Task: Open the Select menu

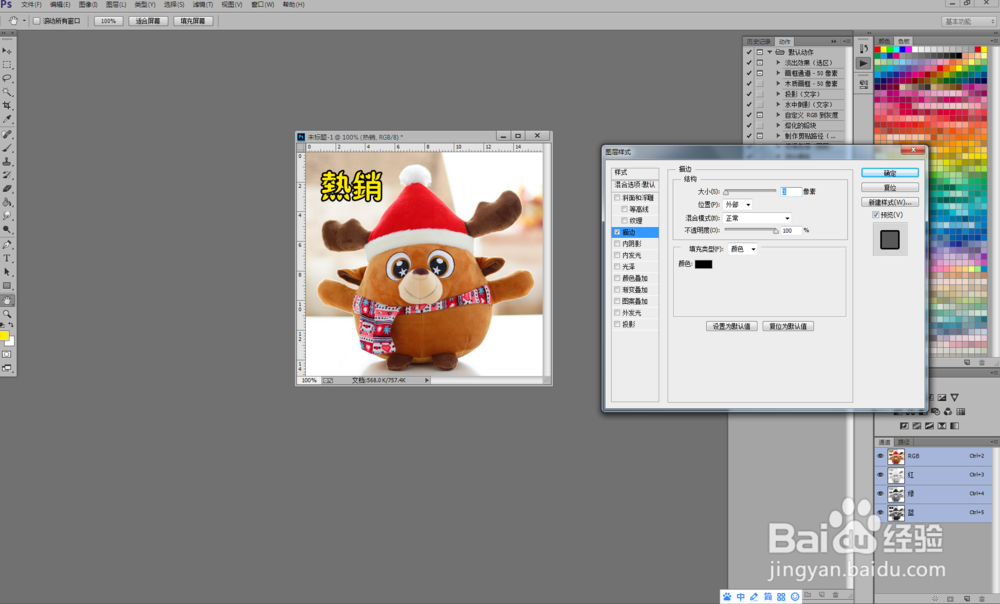Action: (174, 4)
